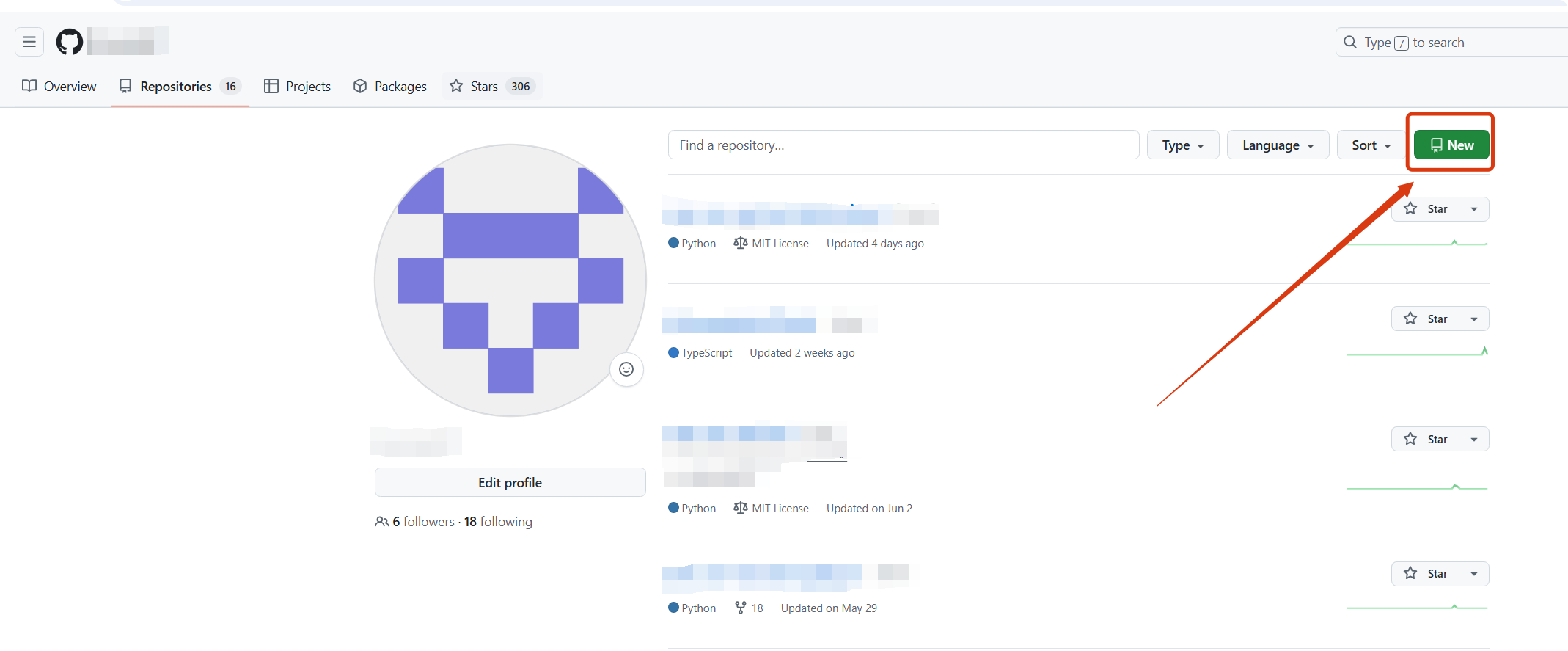Open the Sort dropdown

coord(1371,145)
